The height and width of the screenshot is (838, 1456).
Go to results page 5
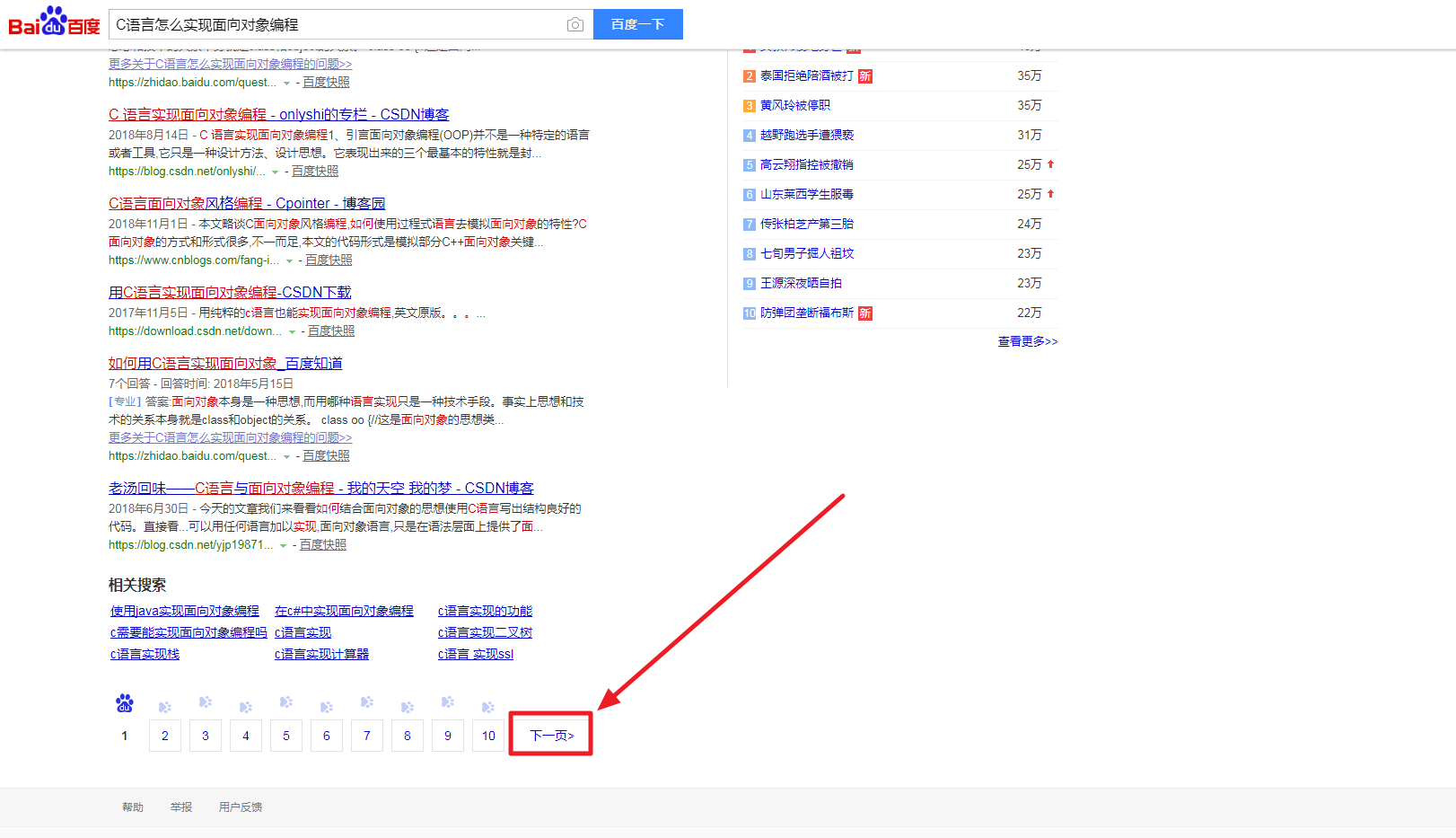click(x=286, y=736)
